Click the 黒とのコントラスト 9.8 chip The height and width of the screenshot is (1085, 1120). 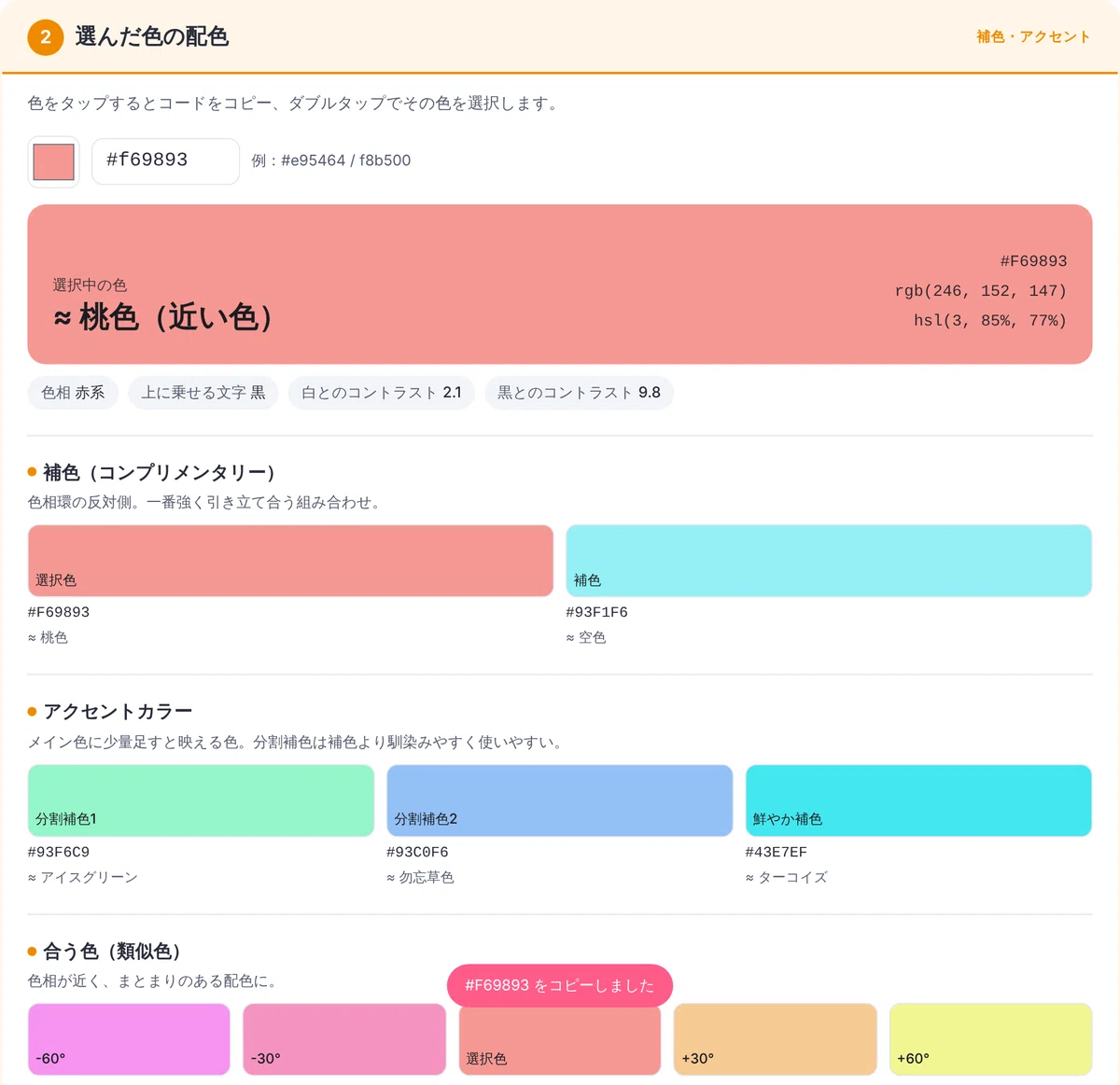pyautogui.click(x=579, y=393)
